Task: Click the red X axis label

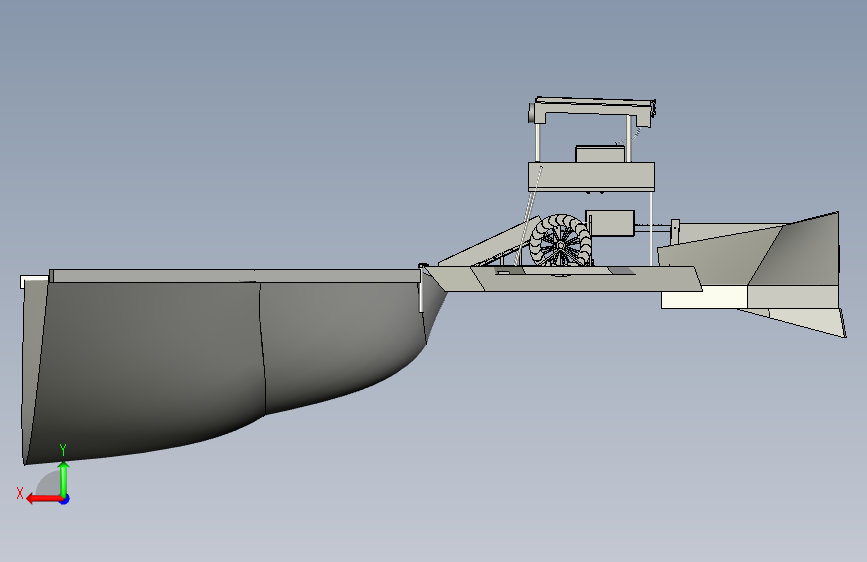Action: coord(20,493)
